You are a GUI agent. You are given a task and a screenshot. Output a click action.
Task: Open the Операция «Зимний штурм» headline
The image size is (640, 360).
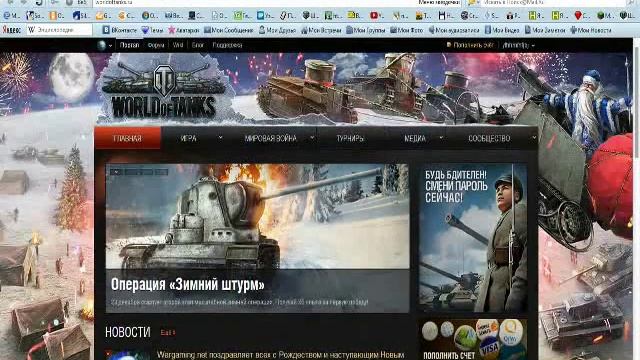coord(188,284)
